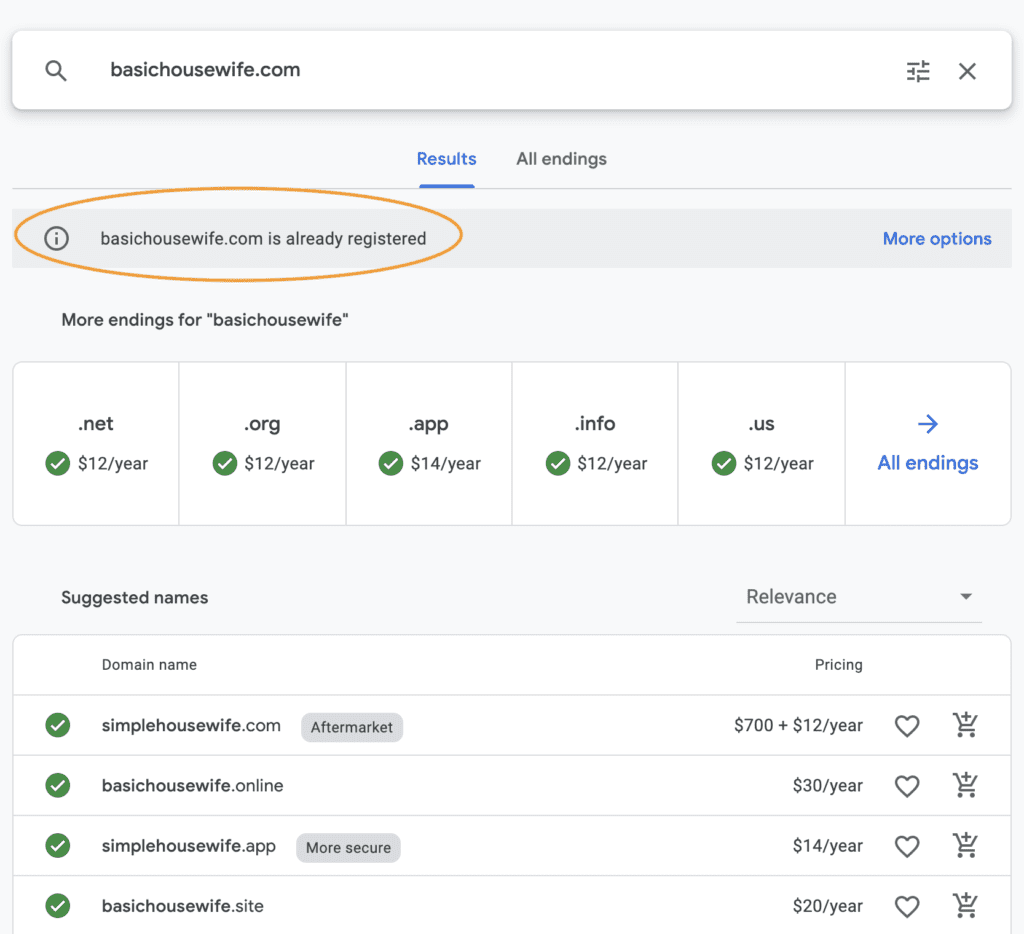Click the Domain name column header

(x=149, y=665)
